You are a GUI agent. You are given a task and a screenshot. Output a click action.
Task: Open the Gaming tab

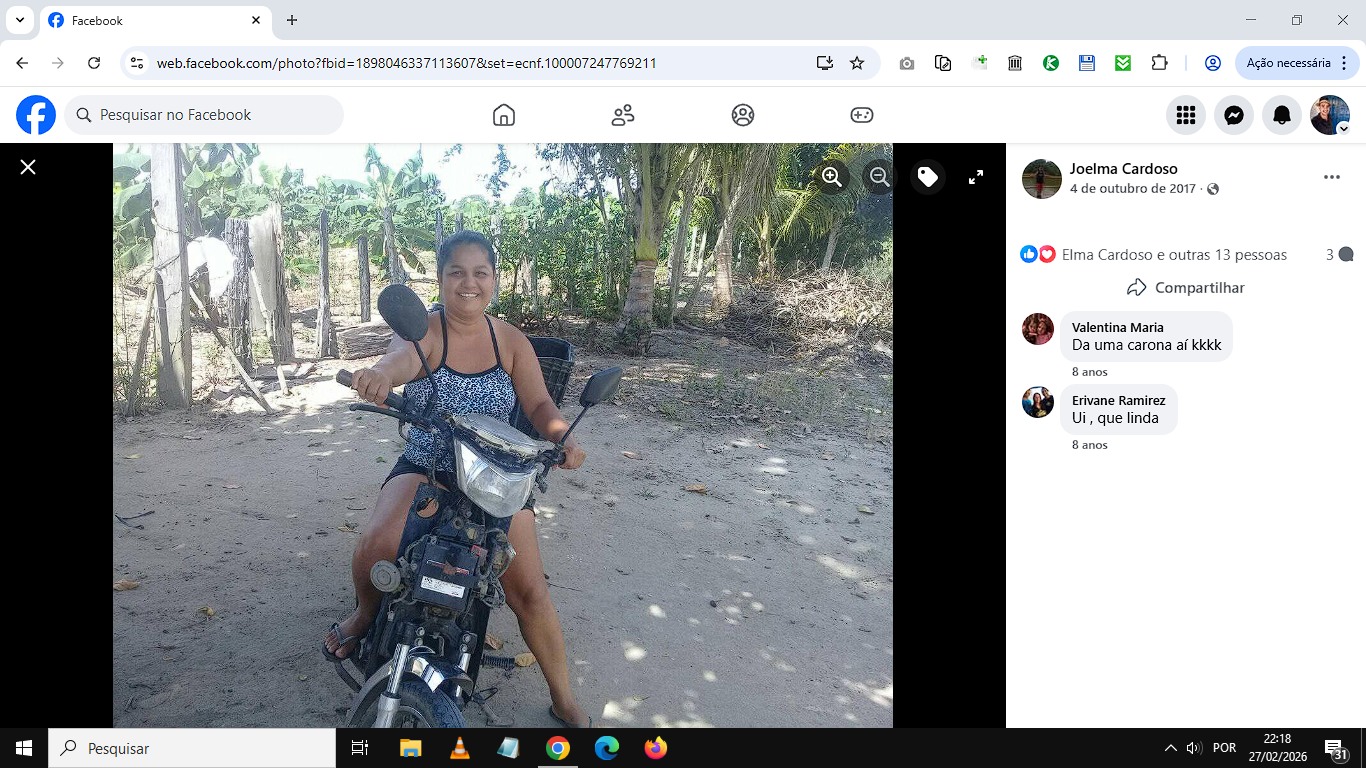862,115
